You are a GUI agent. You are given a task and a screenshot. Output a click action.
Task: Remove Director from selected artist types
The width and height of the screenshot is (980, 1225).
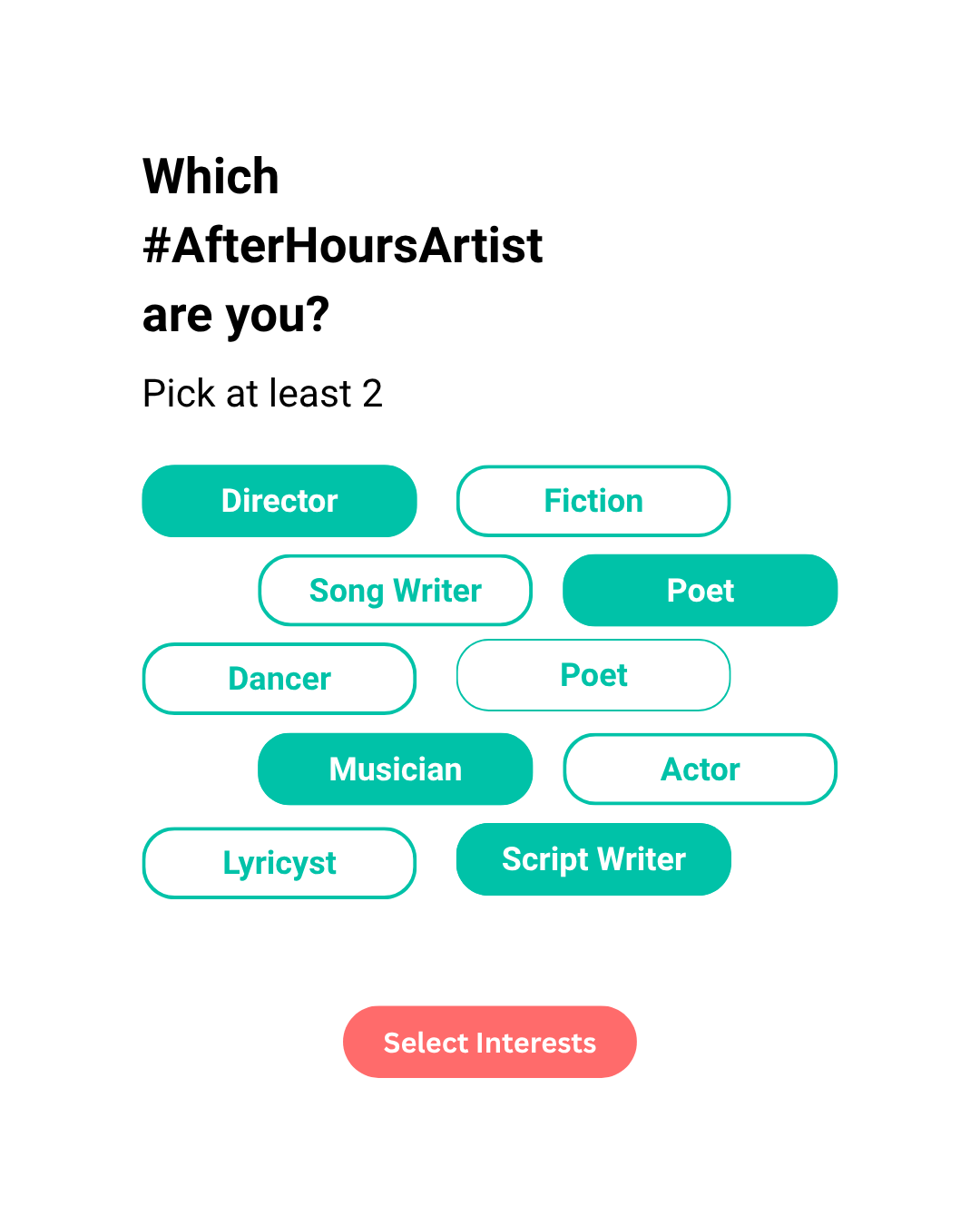coord(279,501)
